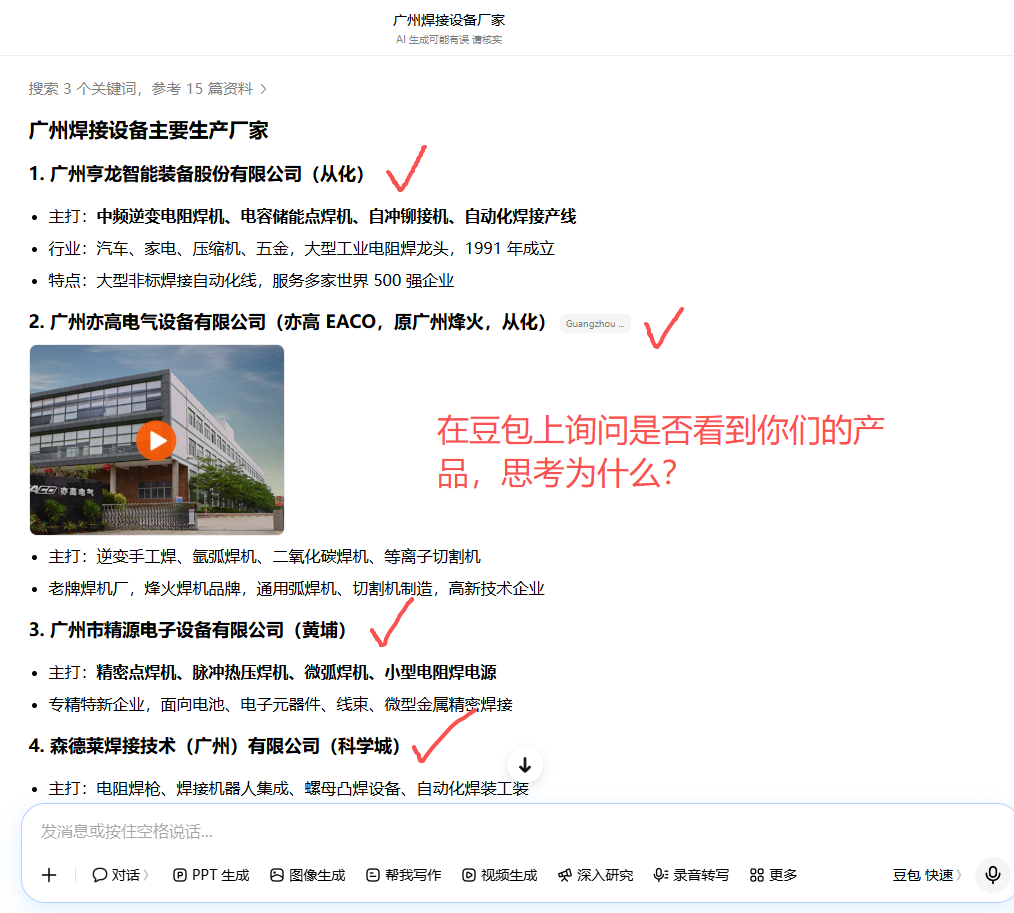Screen dimensions: 1014x913
Task: Play the EACO factory video
Action: pyautogui.click(x=156, y=440)
